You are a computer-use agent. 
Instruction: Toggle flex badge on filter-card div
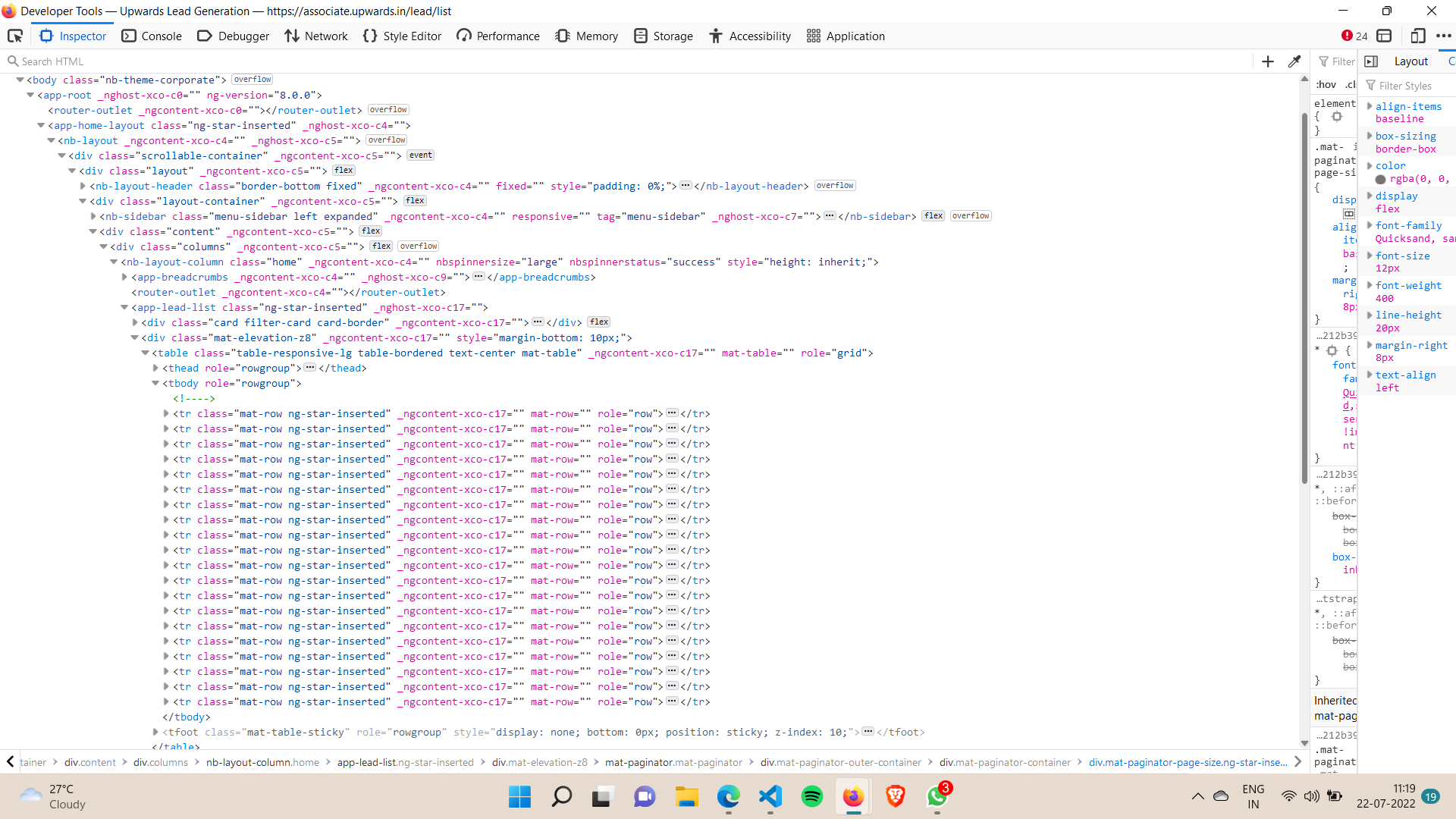pyautogui.click(x=599, y=322)
